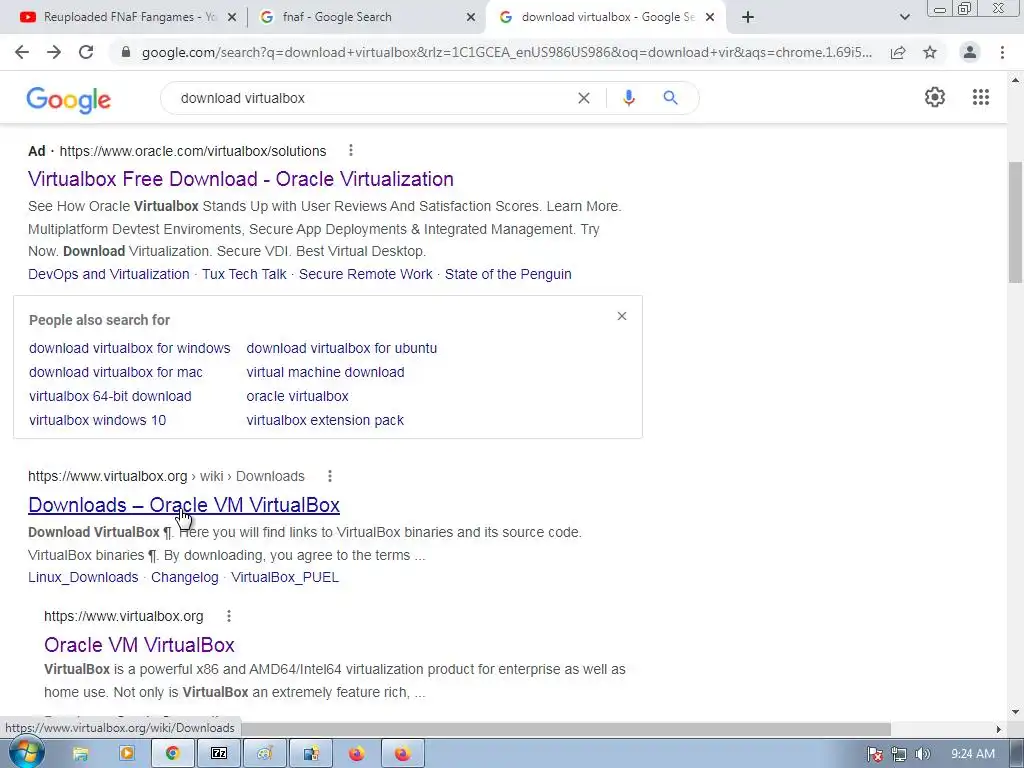Image resolution: width=1024 pixels, height=768 pixels.
Task: Open VirtualBox_PUEL sitelink
Action: [285, 577]
